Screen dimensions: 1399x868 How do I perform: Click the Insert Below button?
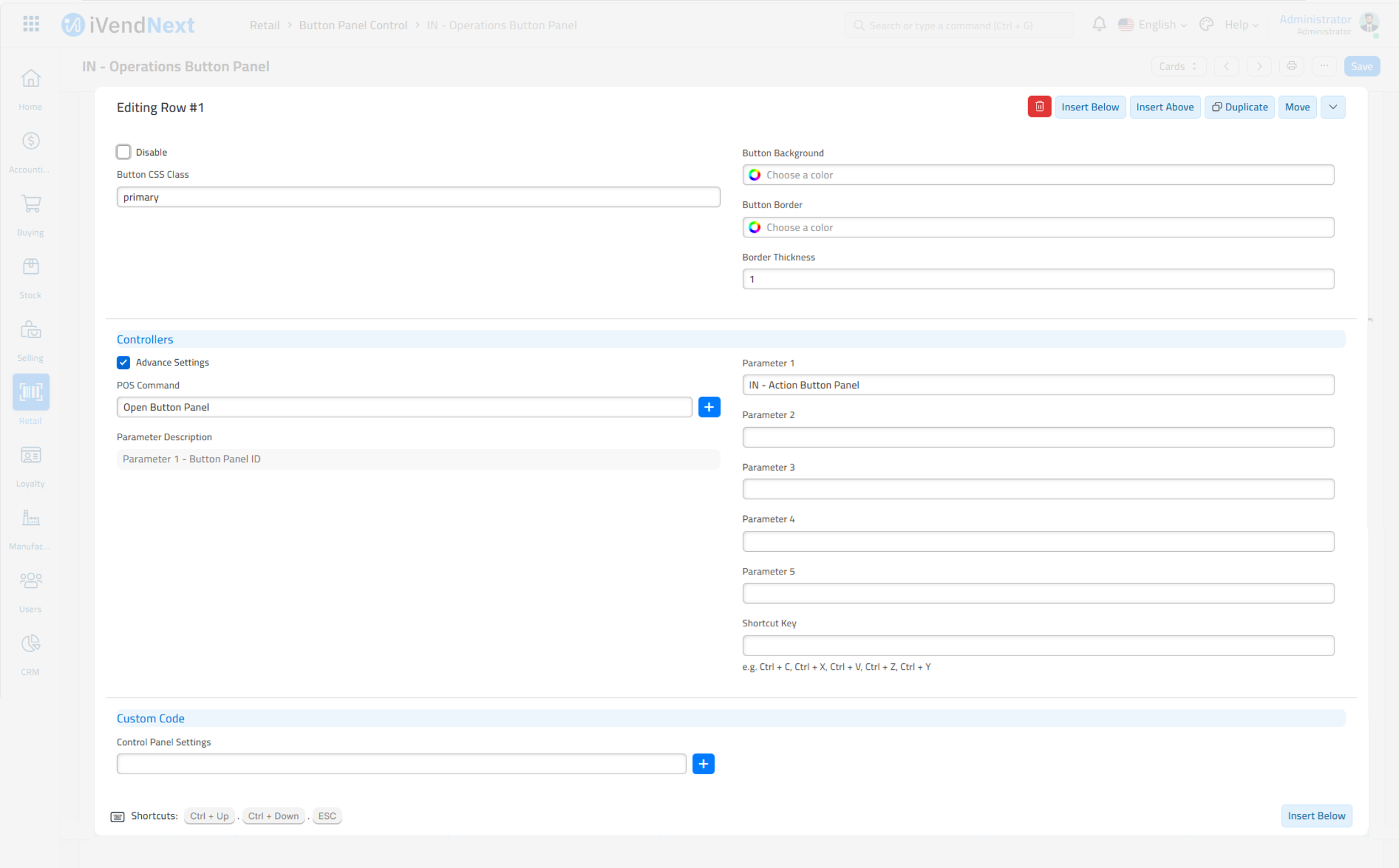coord(1089,106)
